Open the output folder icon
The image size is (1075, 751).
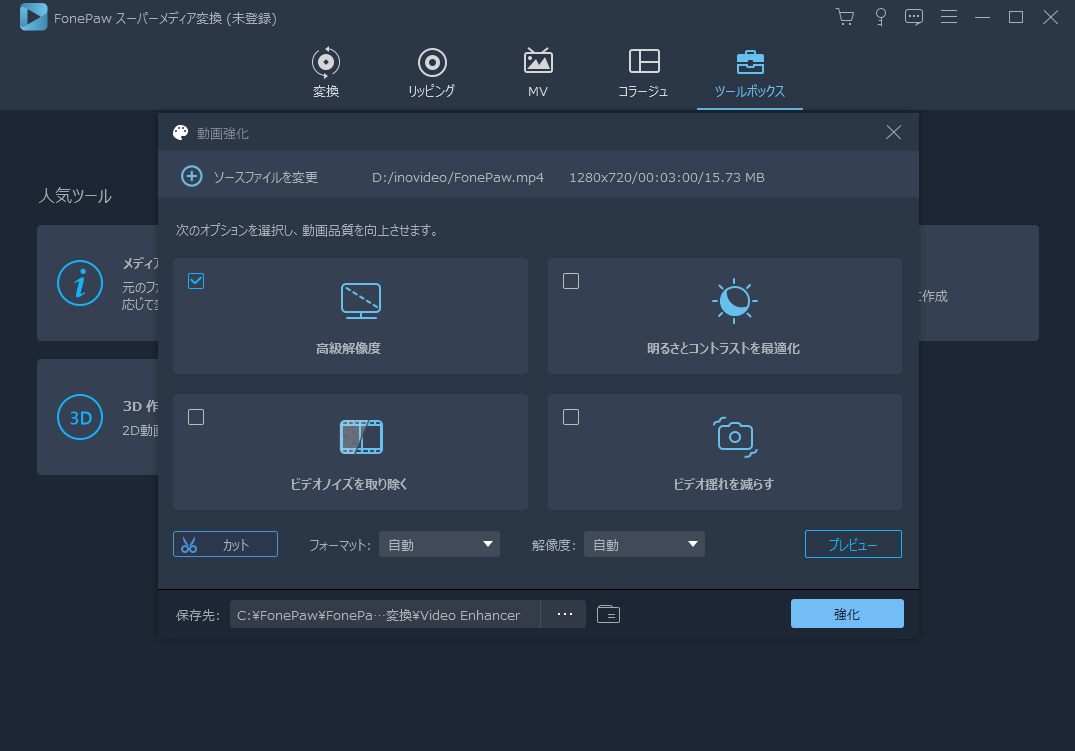[x=608, y=615]
